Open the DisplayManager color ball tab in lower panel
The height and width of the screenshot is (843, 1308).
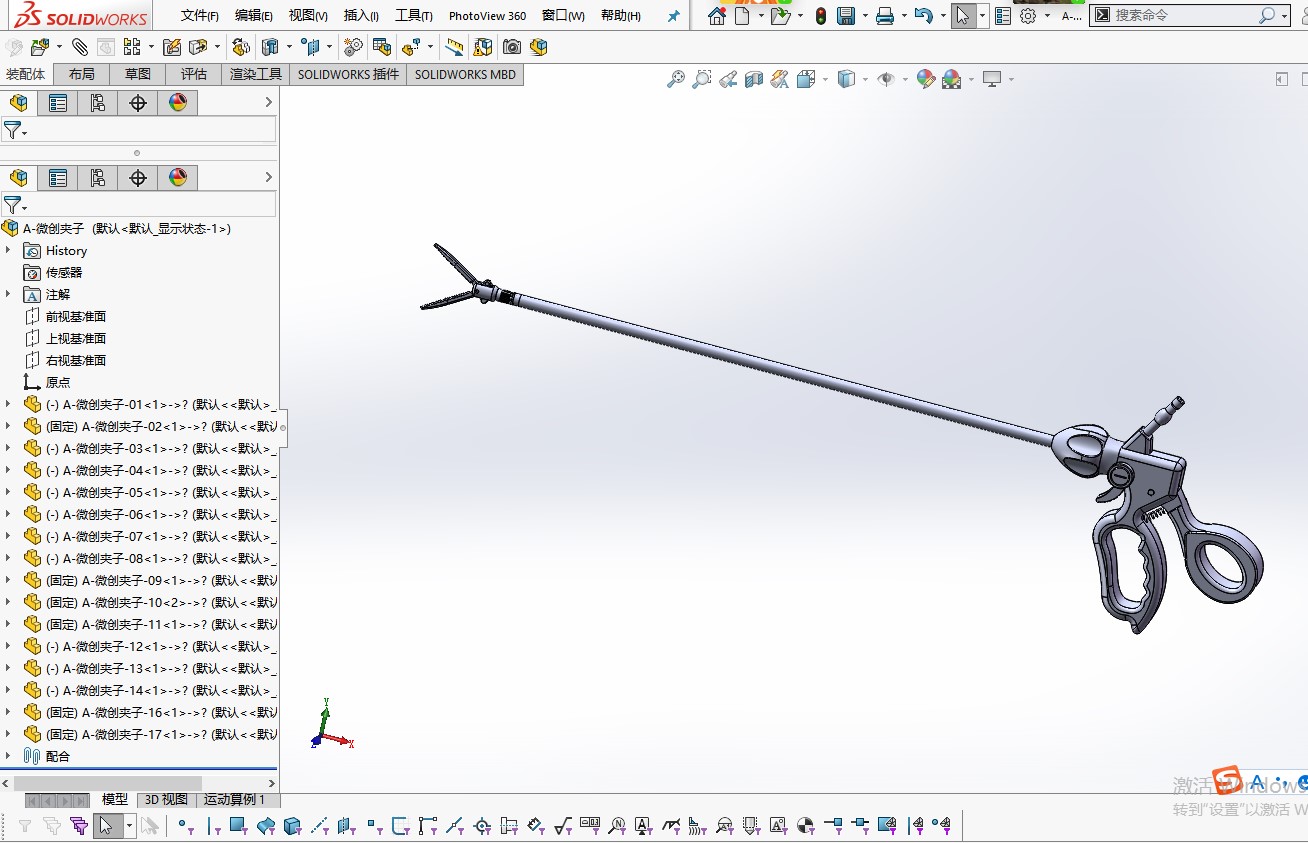[x=178, y=178]
